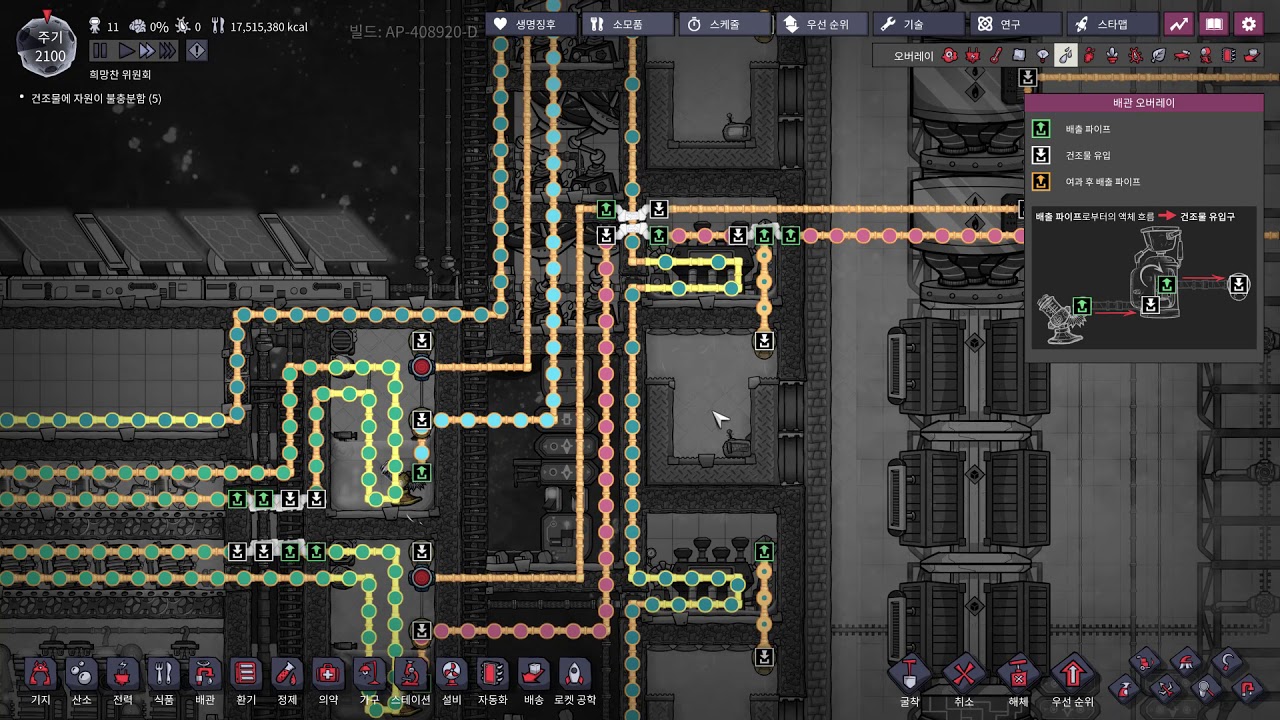Open the 연구 (Research) tab
This screenshot has height=720, width=1280.
1015,24
